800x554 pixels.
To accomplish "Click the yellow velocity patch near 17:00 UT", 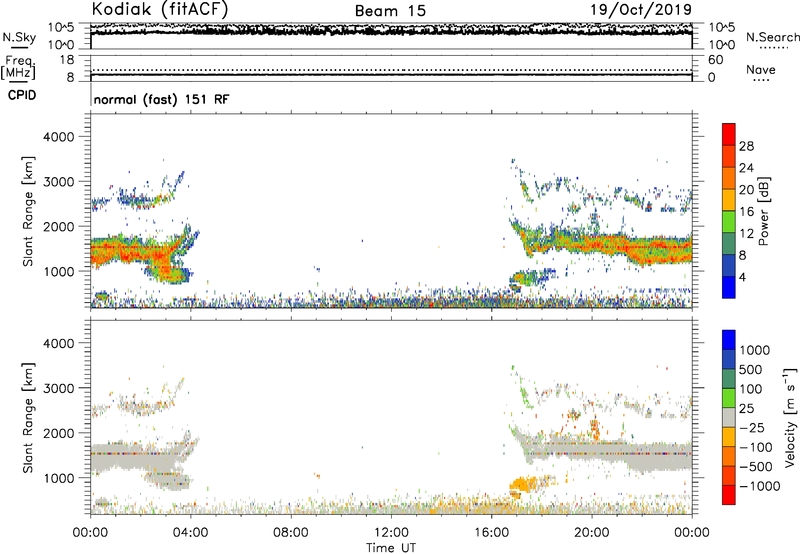I will coord(524,484).
